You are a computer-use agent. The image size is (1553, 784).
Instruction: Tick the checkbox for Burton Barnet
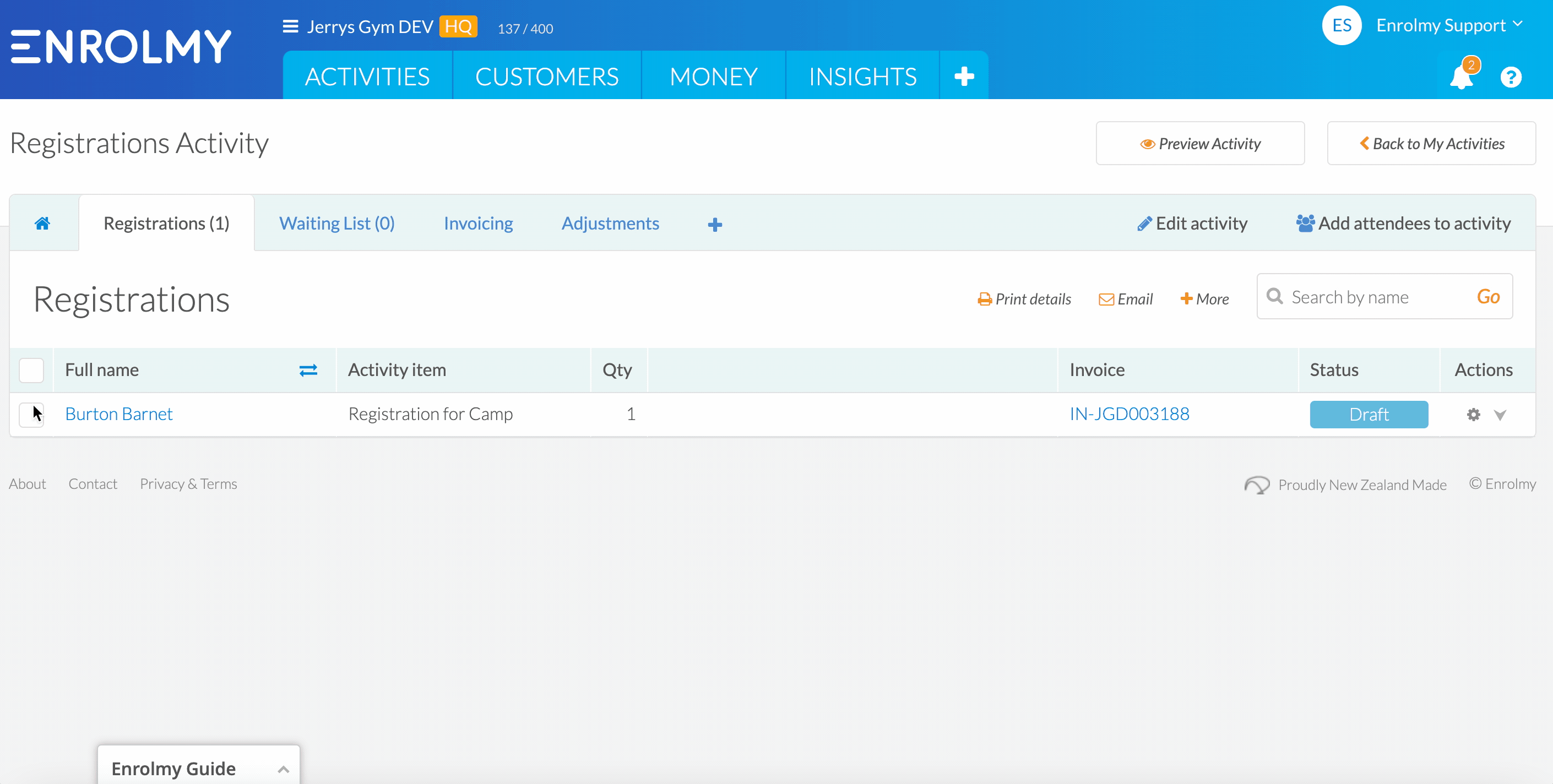pos(31,414)
